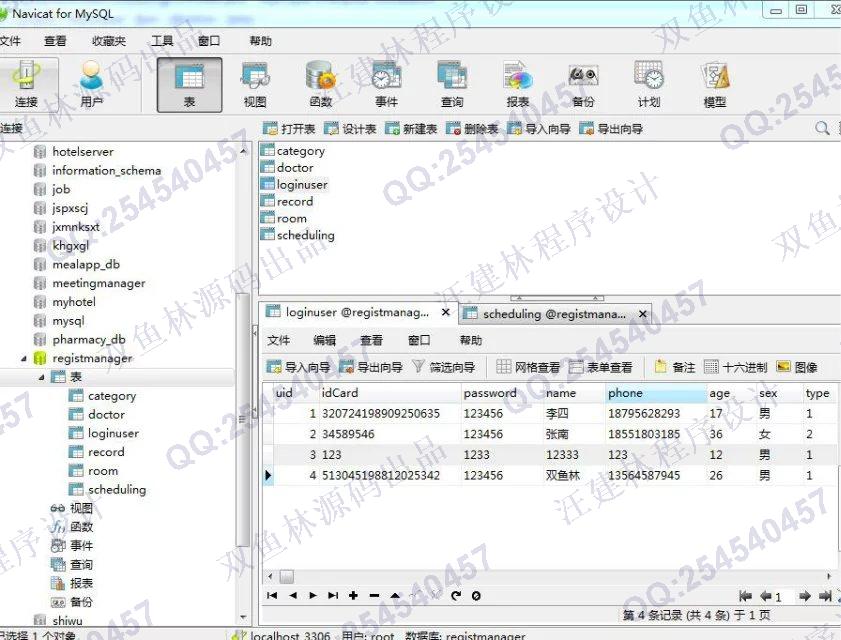The width and height of the screenshot is (841, 640).
Task: Open 筛选向导 (Filter Wizard)
Action: [x=444, y=367]
